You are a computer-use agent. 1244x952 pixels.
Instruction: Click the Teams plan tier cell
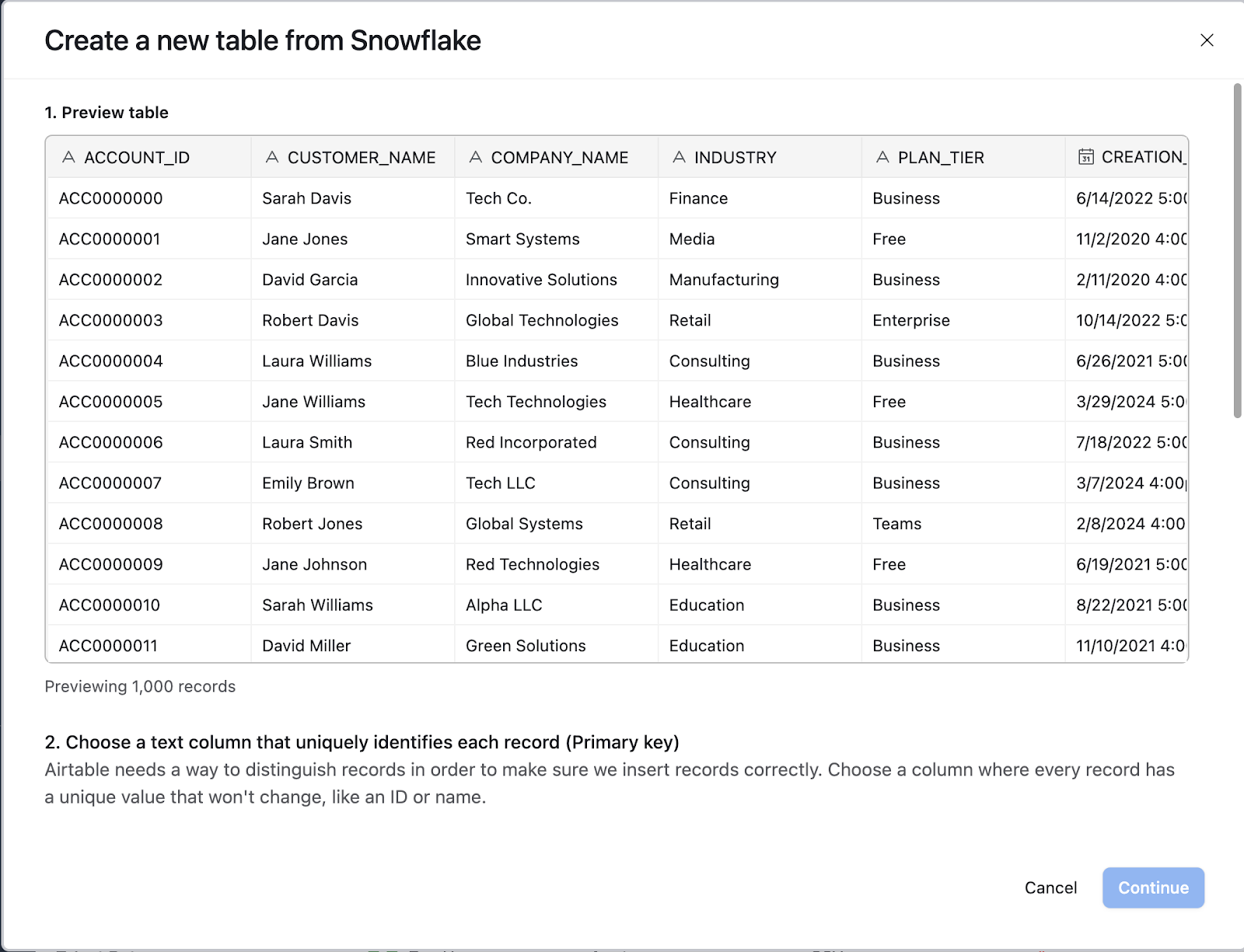(x=963, y=524)
